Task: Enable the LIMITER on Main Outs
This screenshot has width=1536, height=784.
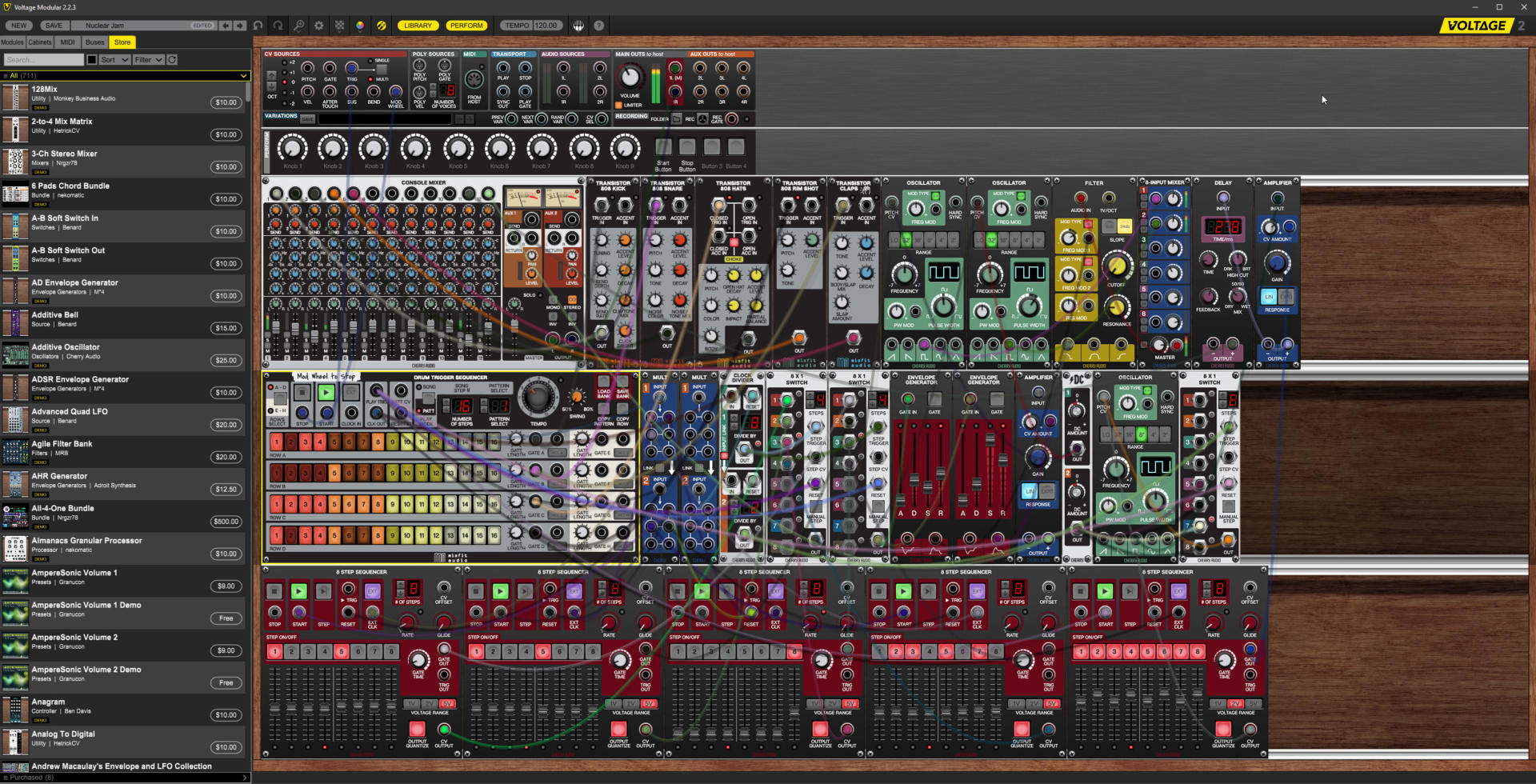Action: (x=618, y=105)
